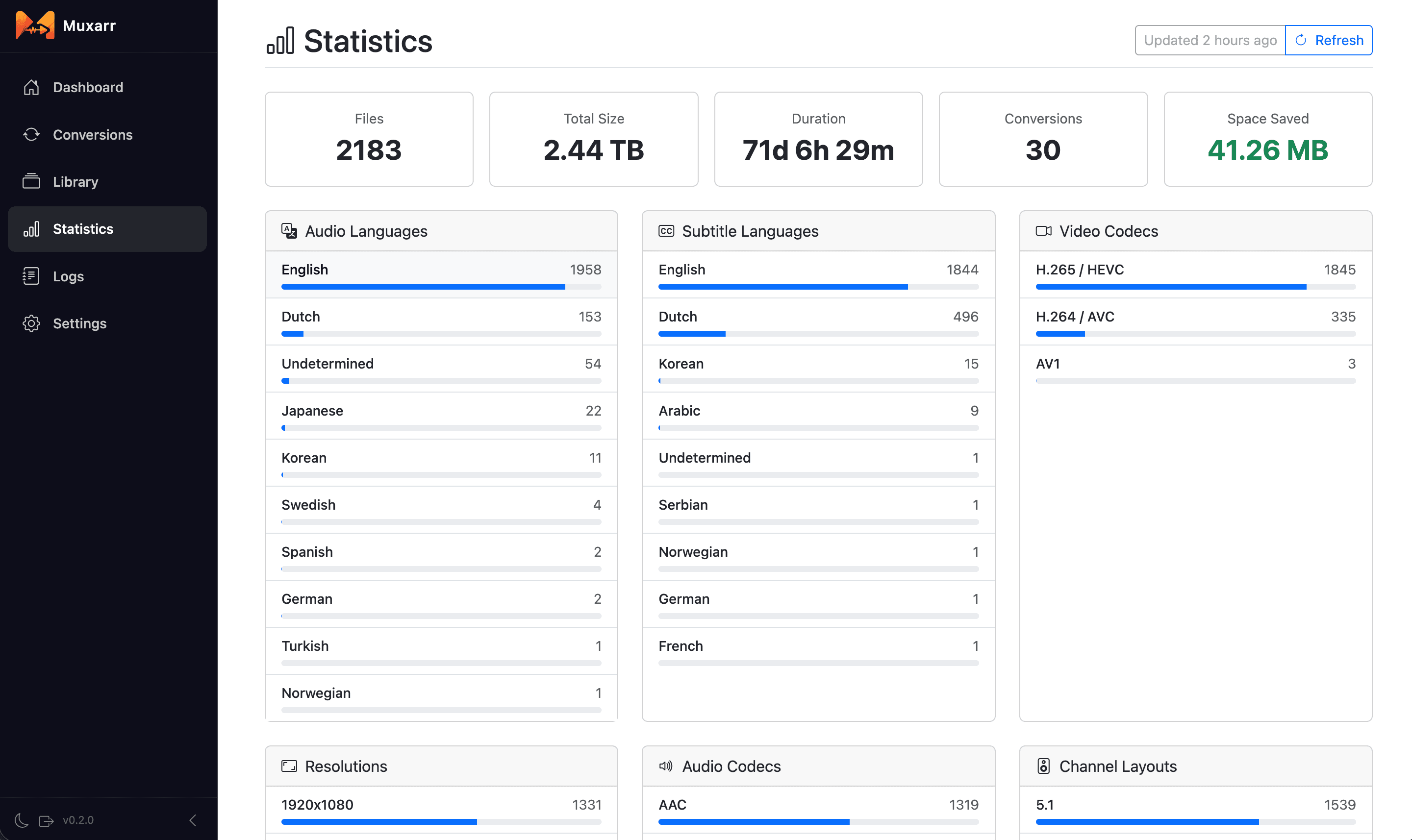Click the Turkish audio language row

pos(441,651)
